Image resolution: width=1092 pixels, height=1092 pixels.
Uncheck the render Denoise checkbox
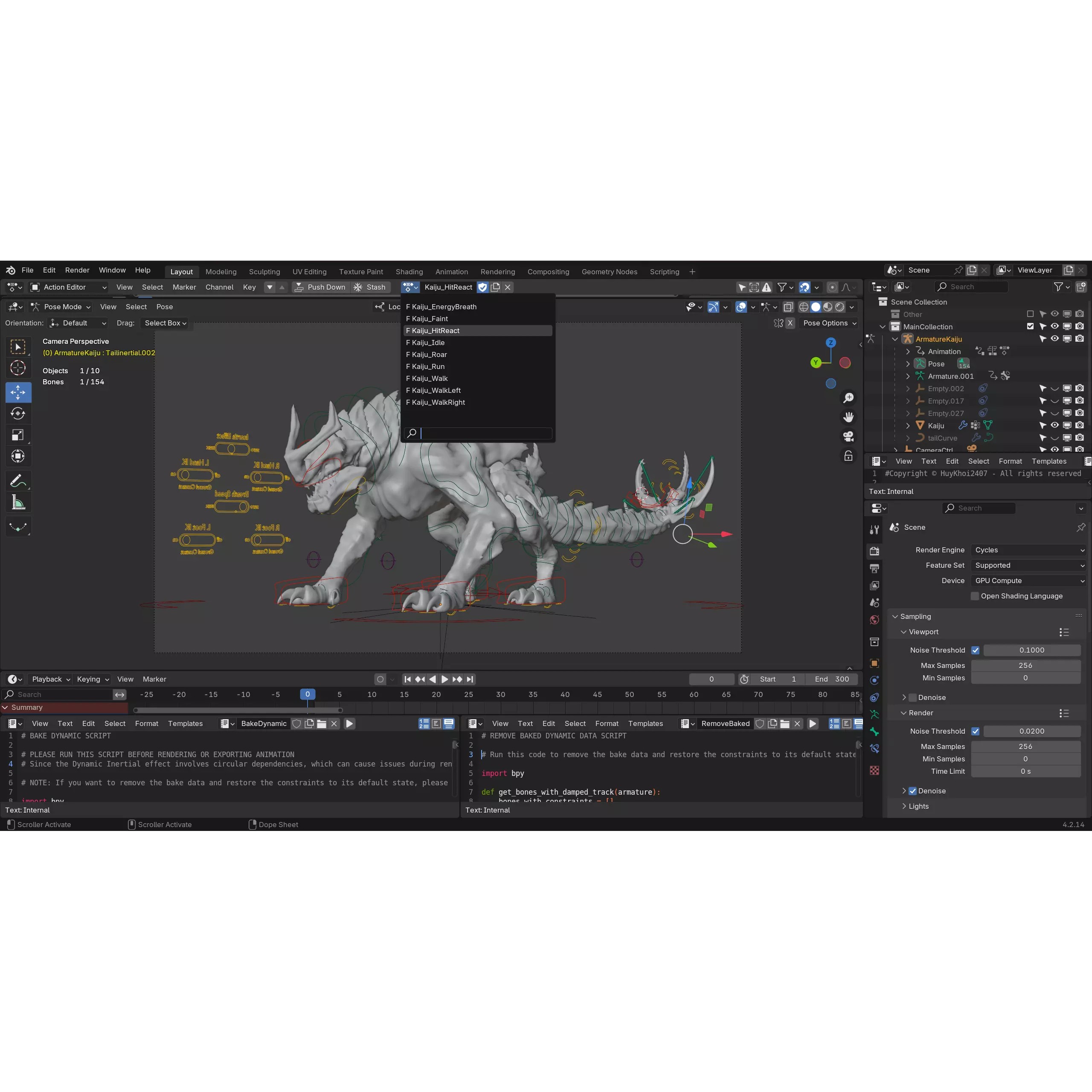(x=912, y=791)
